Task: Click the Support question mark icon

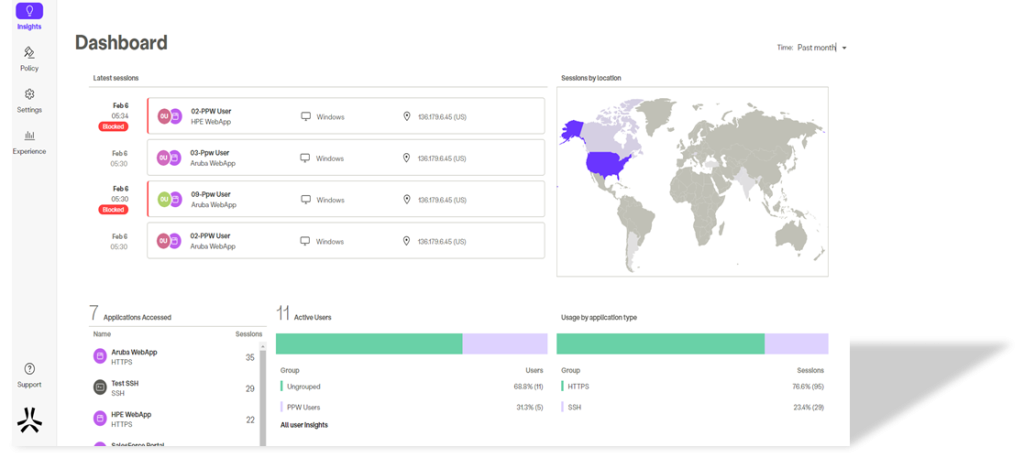Action: pos(29,369)
